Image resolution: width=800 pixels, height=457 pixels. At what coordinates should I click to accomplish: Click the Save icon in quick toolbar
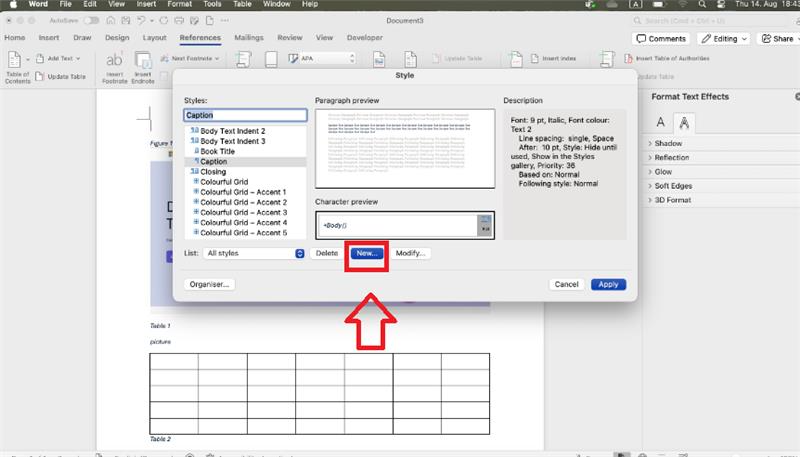click(126, 20)
